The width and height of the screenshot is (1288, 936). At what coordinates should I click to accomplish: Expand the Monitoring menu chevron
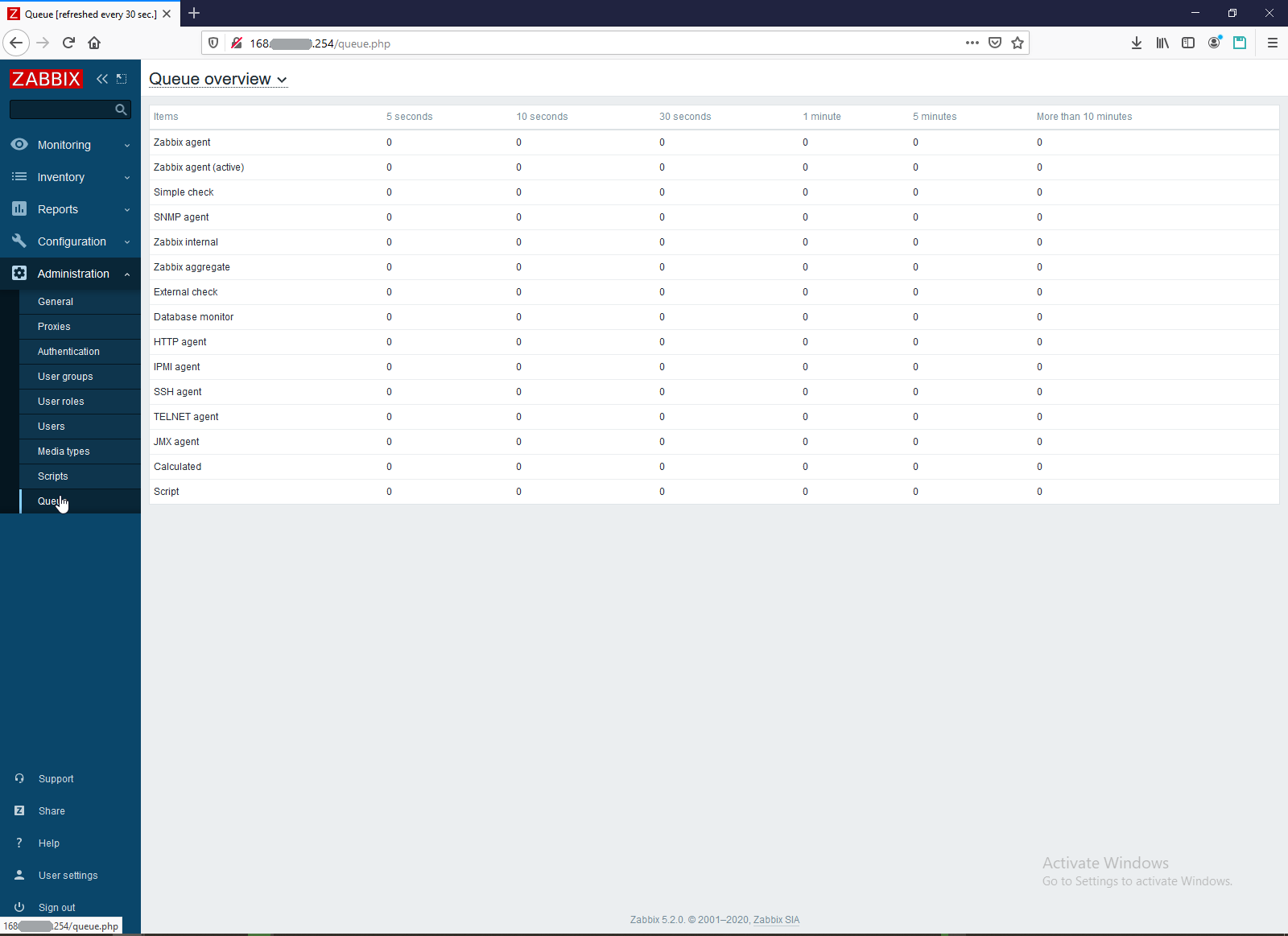[x=127, y=146]
